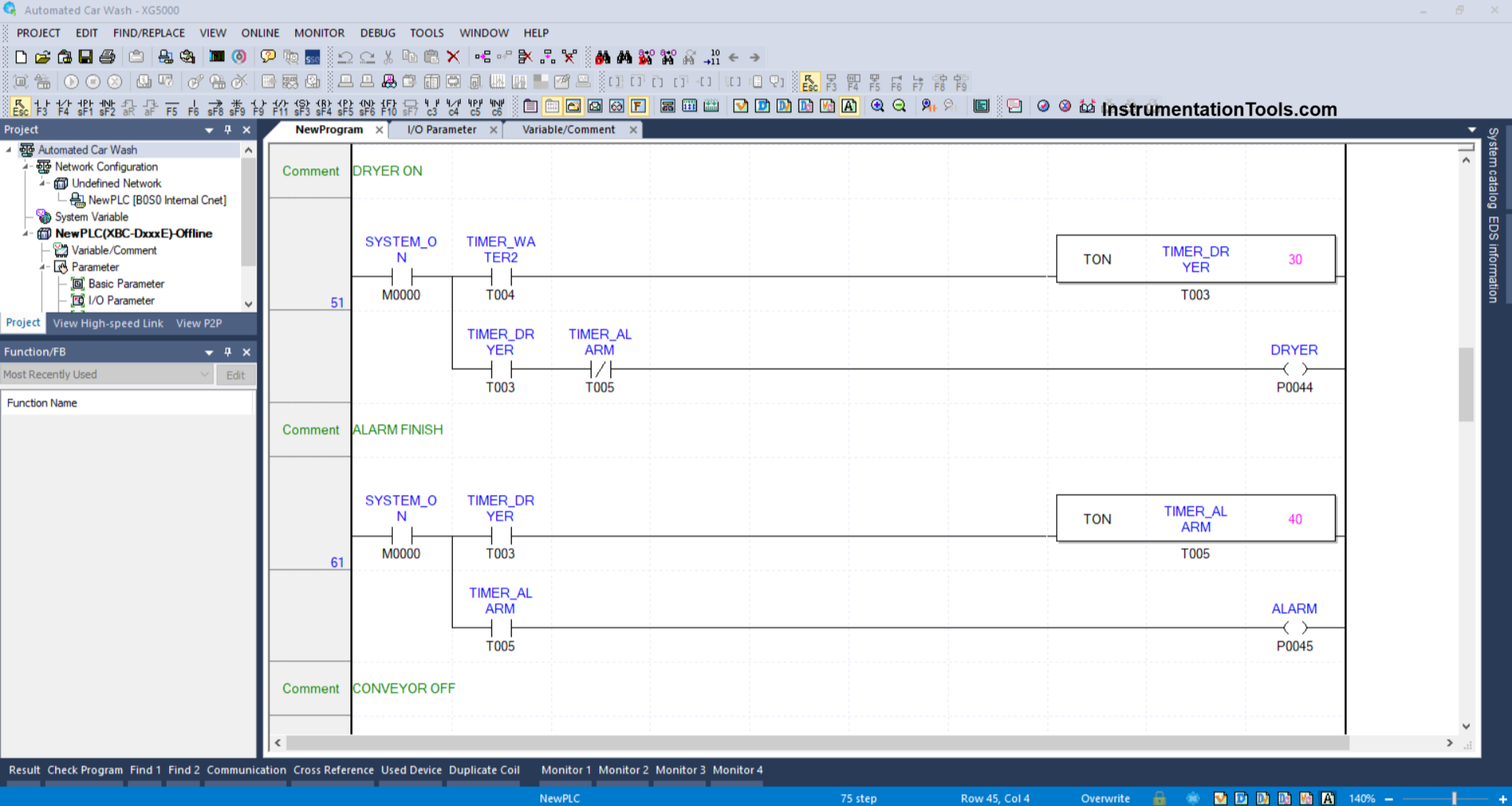1512x806 pixels.
Task: Unpin the Function/FB panel
Action: point(228,352)
